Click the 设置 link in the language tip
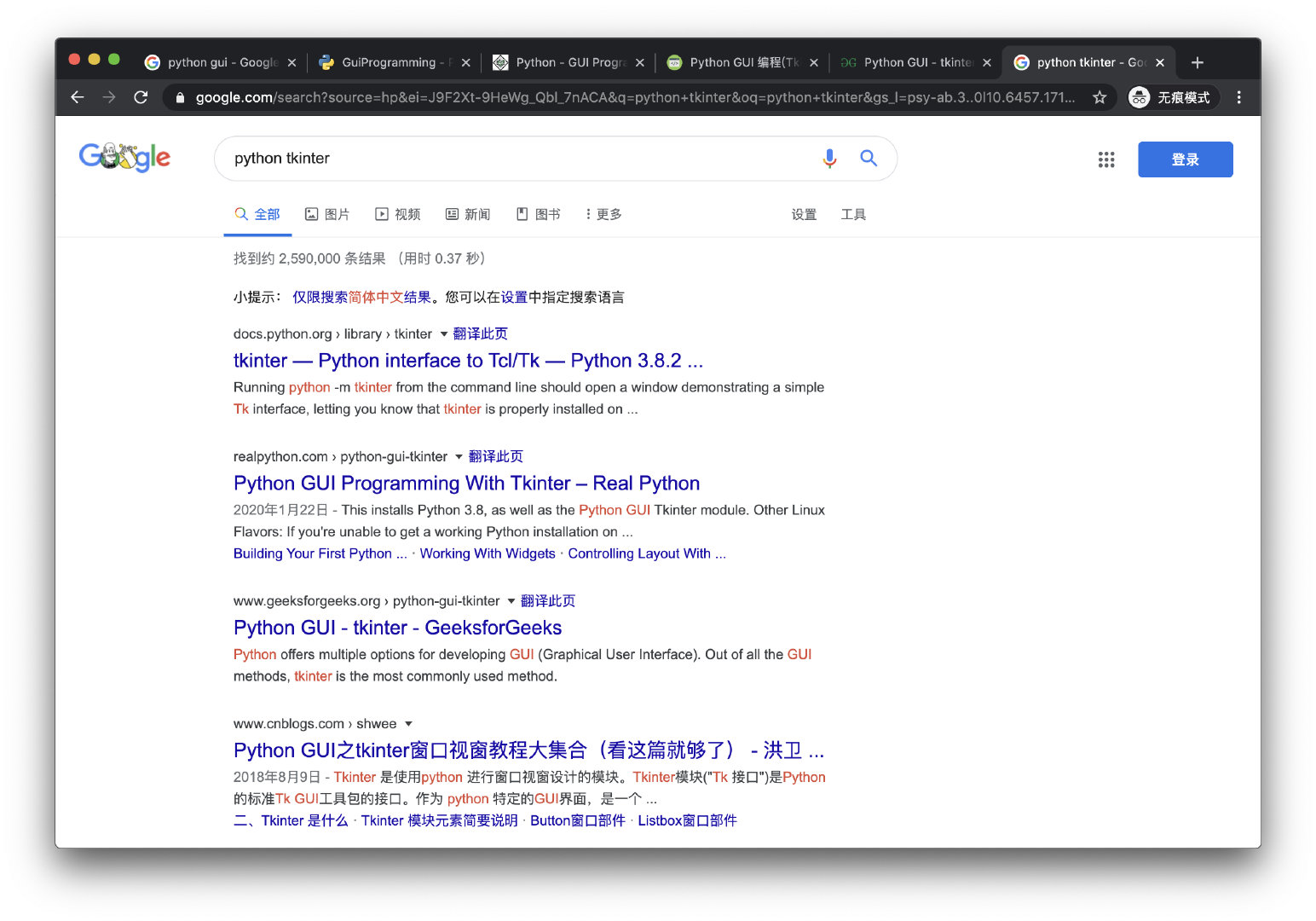The height and width of the screenshot is (921, 1316). [x=514, y=297]
